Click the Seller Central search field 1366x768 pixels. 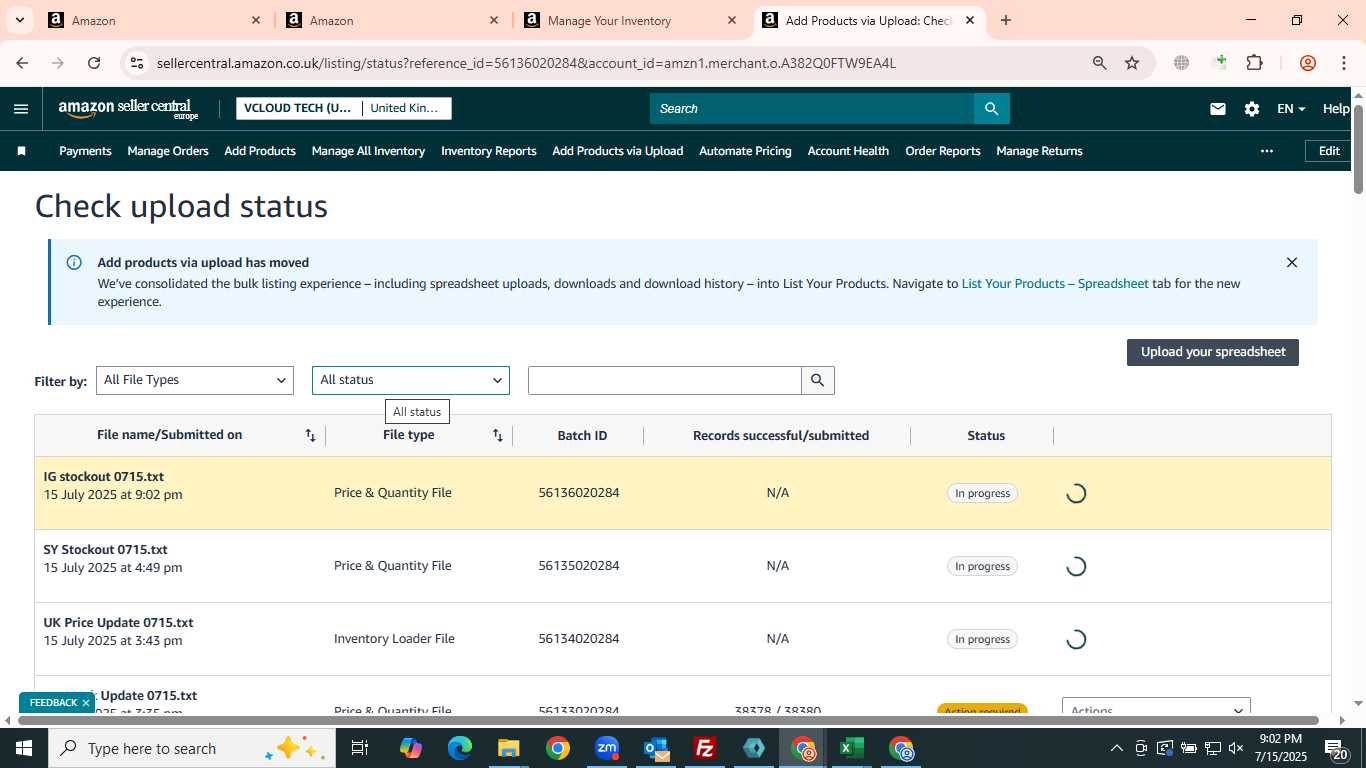click(x=812, y=109)
